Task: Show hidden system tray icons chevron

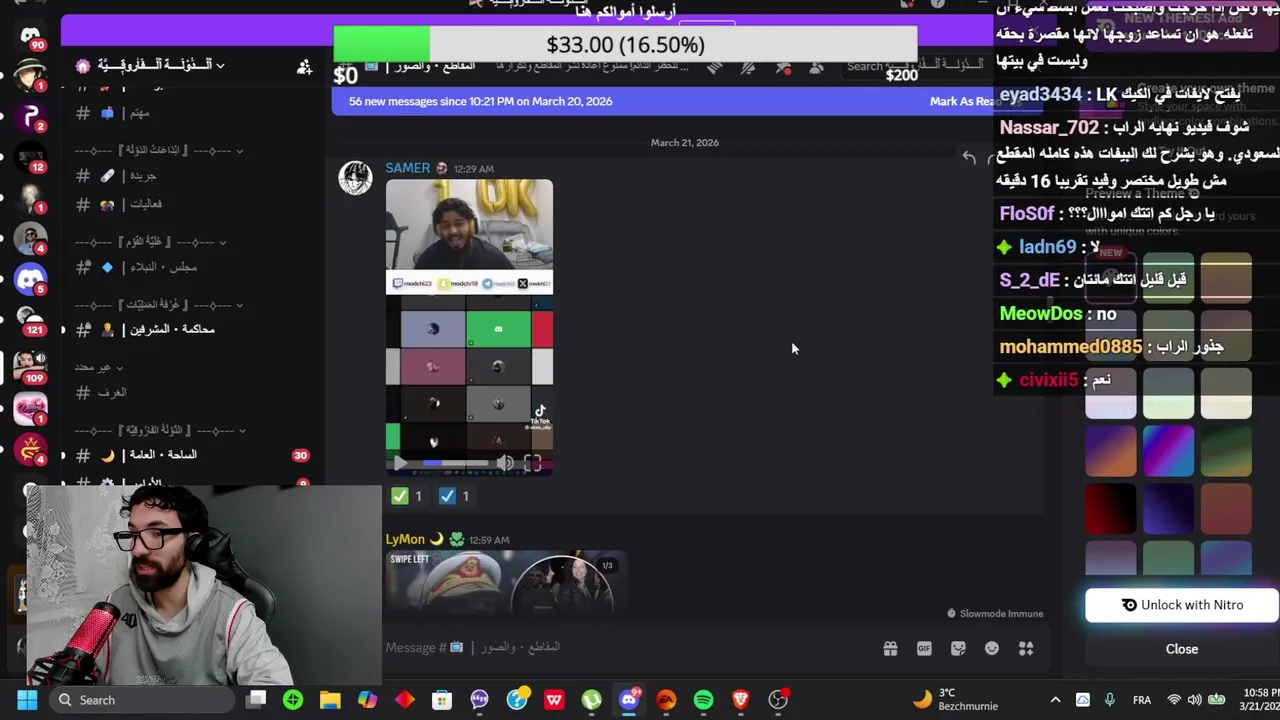Action: click(x=1055, y=700)
